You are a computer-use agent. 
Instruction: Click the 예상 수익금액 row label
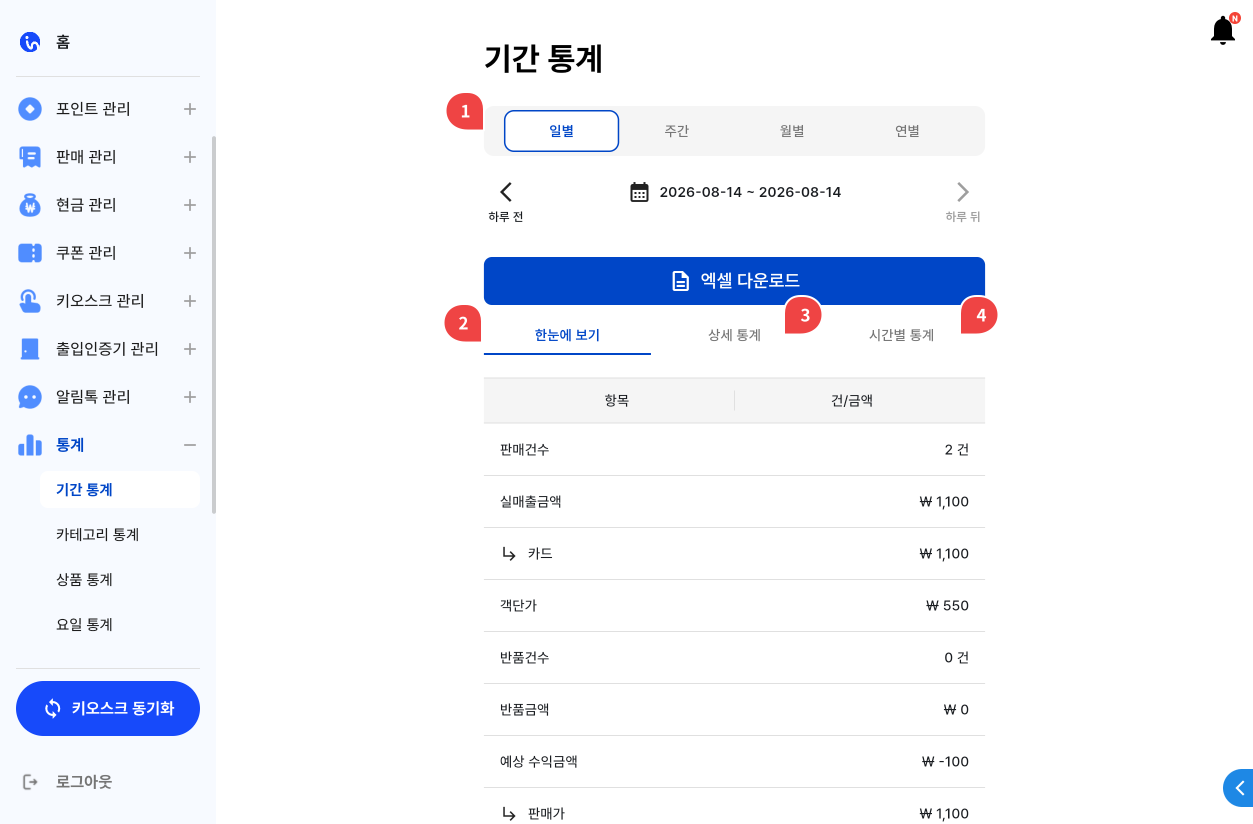(539, 762)
